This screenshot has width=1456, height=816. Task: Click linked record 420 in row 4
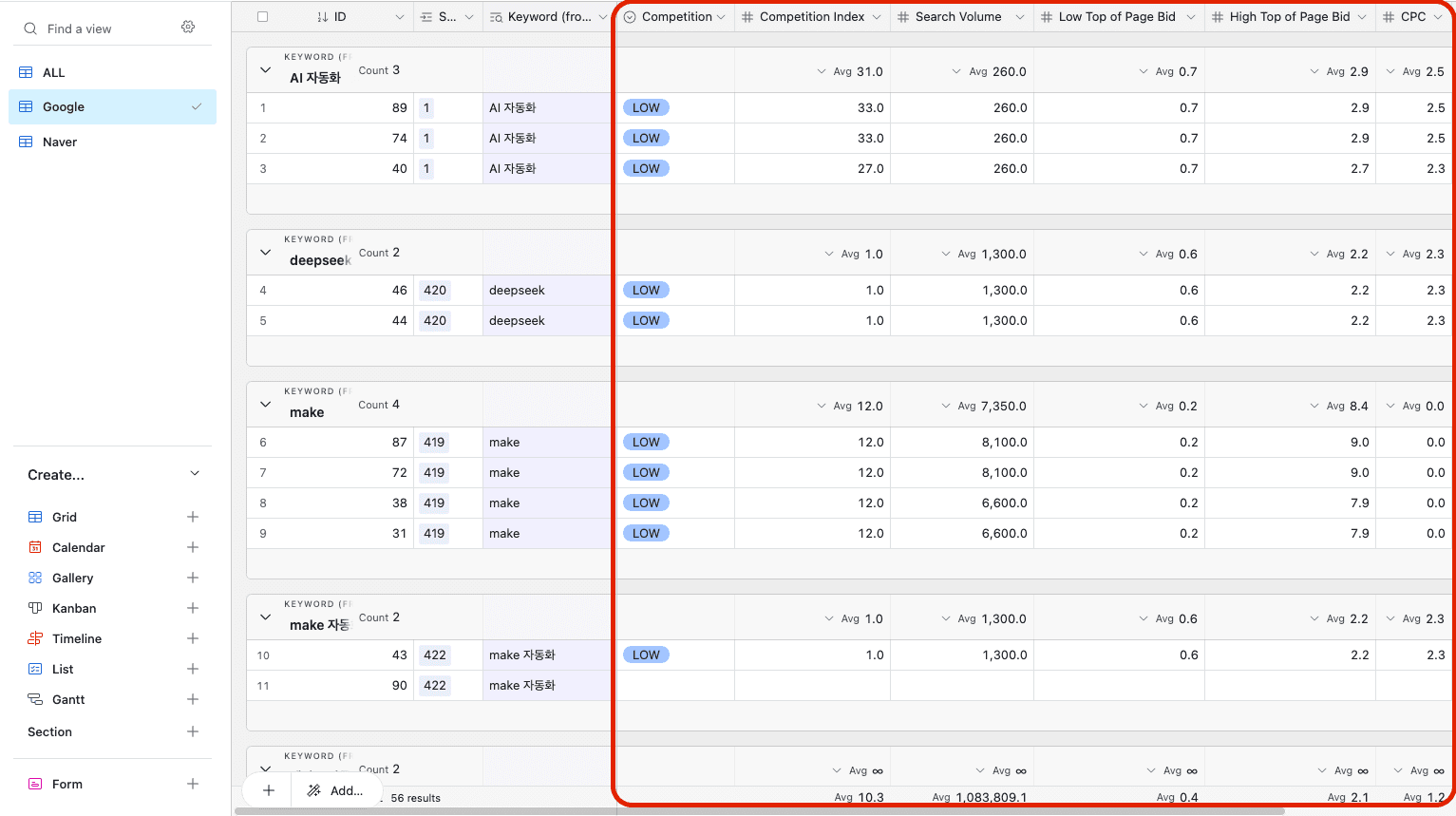pyautogui.click(x=435, y=290)
